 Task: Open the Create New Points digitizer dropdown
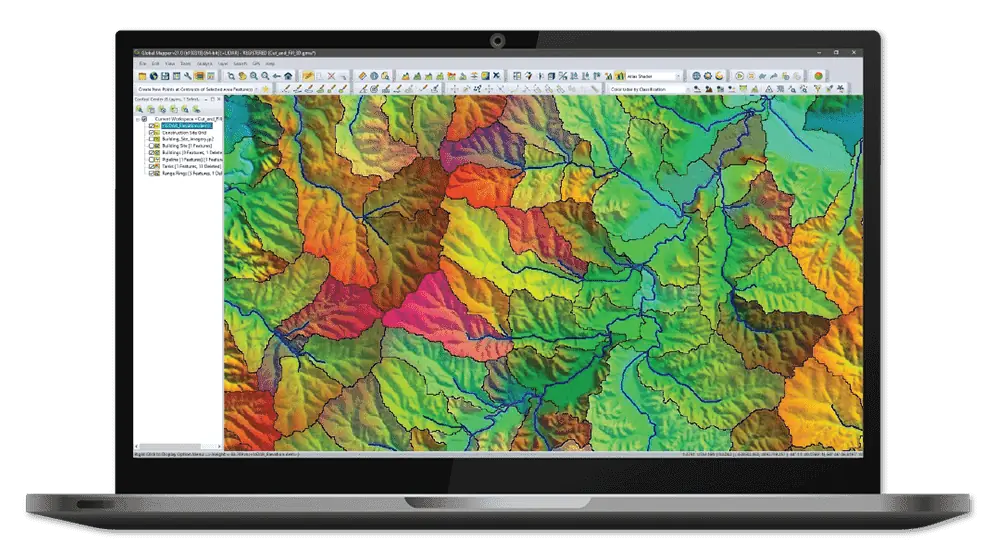(x=198, y=89)
